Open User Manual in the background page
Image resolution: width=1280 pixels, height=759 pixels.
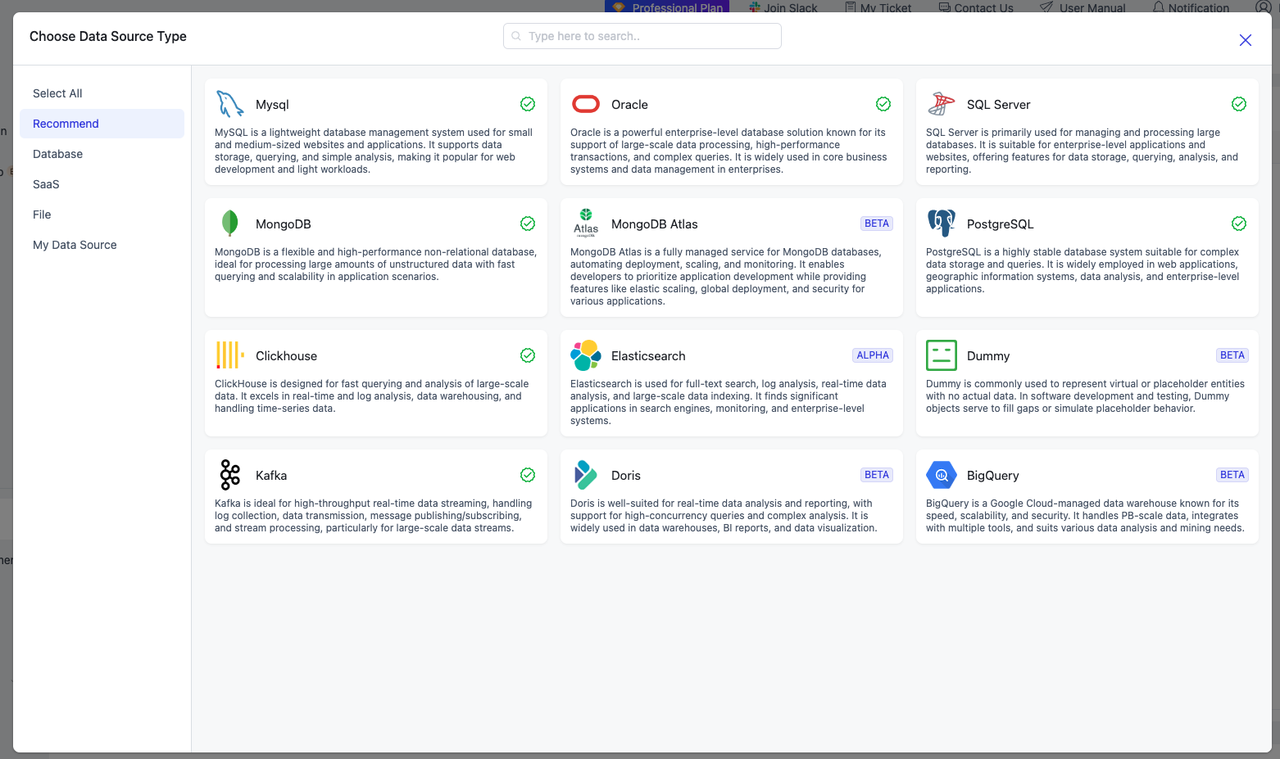click(1083, 8)
